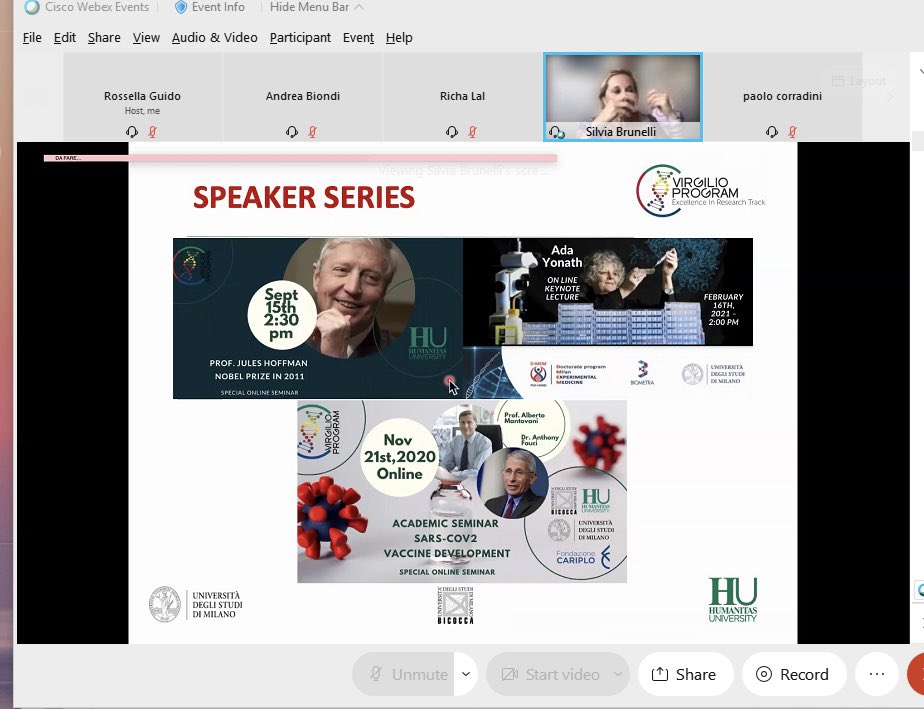This screenshot has height=709, width=924.
Task: Click the Layout button
Action: coord(859,81)
